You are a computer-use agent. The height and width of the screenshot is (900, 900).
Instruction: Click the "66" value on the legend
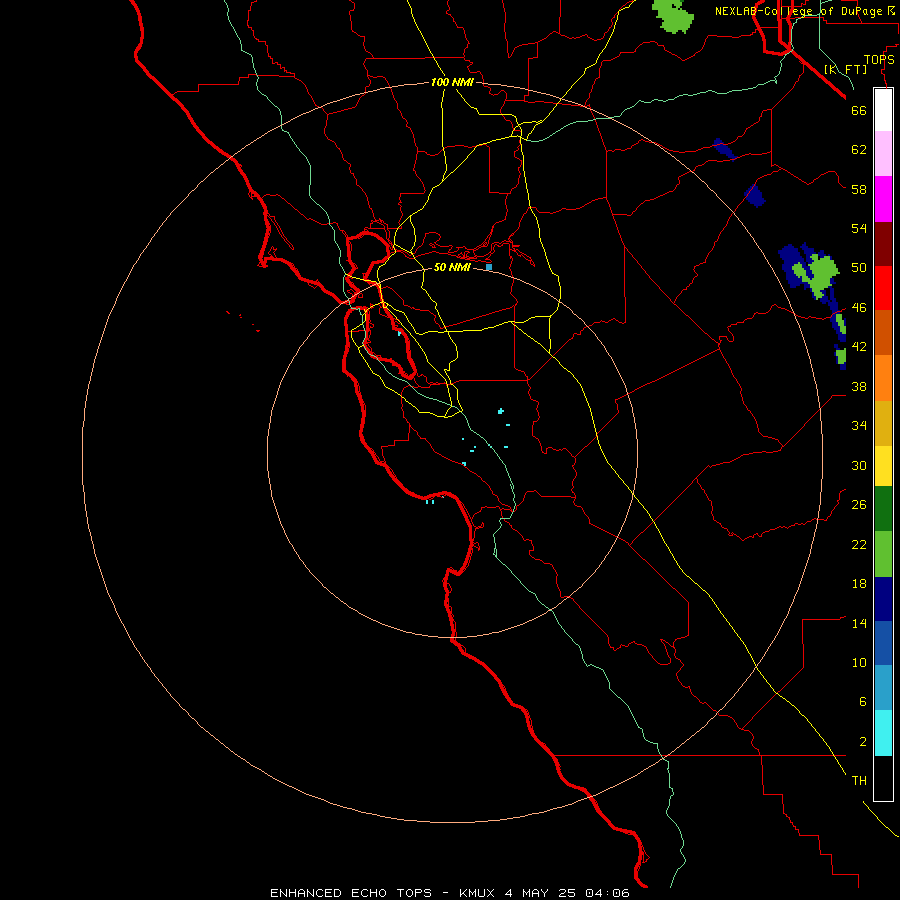[x=859, y=111]
